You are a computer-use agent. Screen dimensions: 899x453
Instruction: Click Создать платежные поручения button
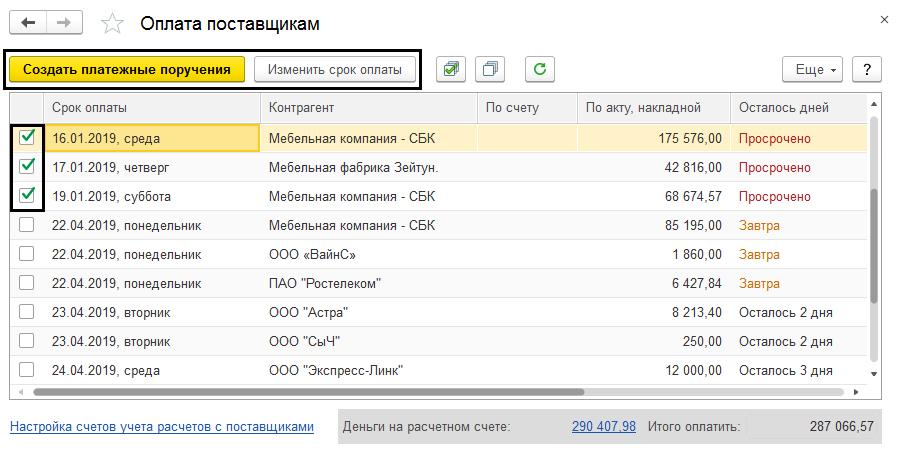pos(127,69)
